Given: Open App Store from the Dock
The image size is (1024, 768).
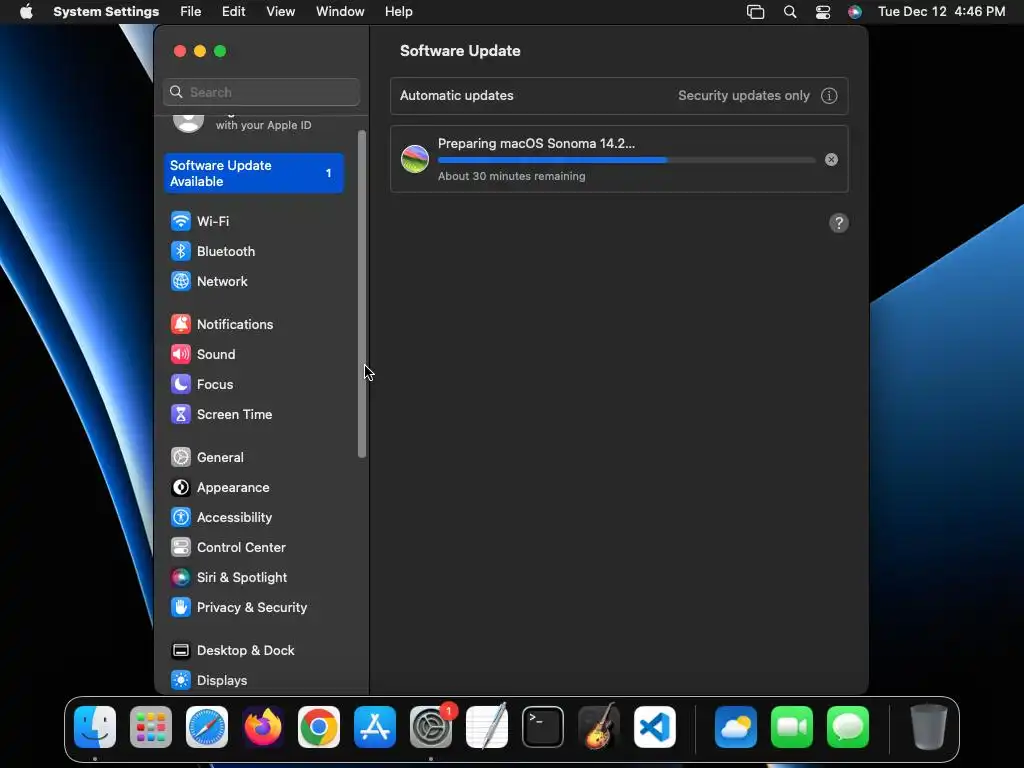Looking at the screenshot, I should click(x=375, y=727).
